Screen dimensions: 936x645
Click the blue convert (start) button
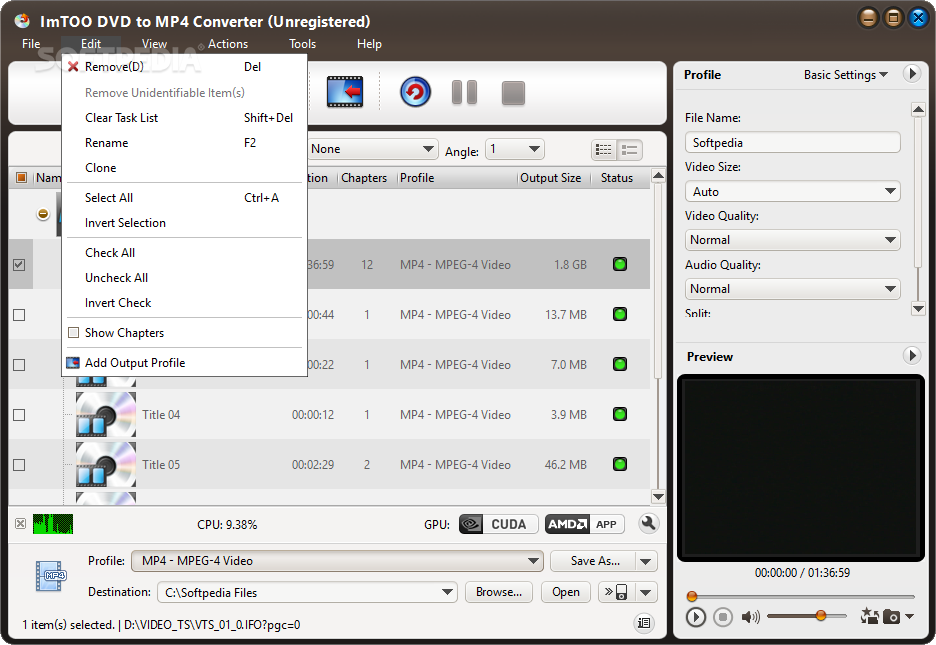[x=415, y=92]
